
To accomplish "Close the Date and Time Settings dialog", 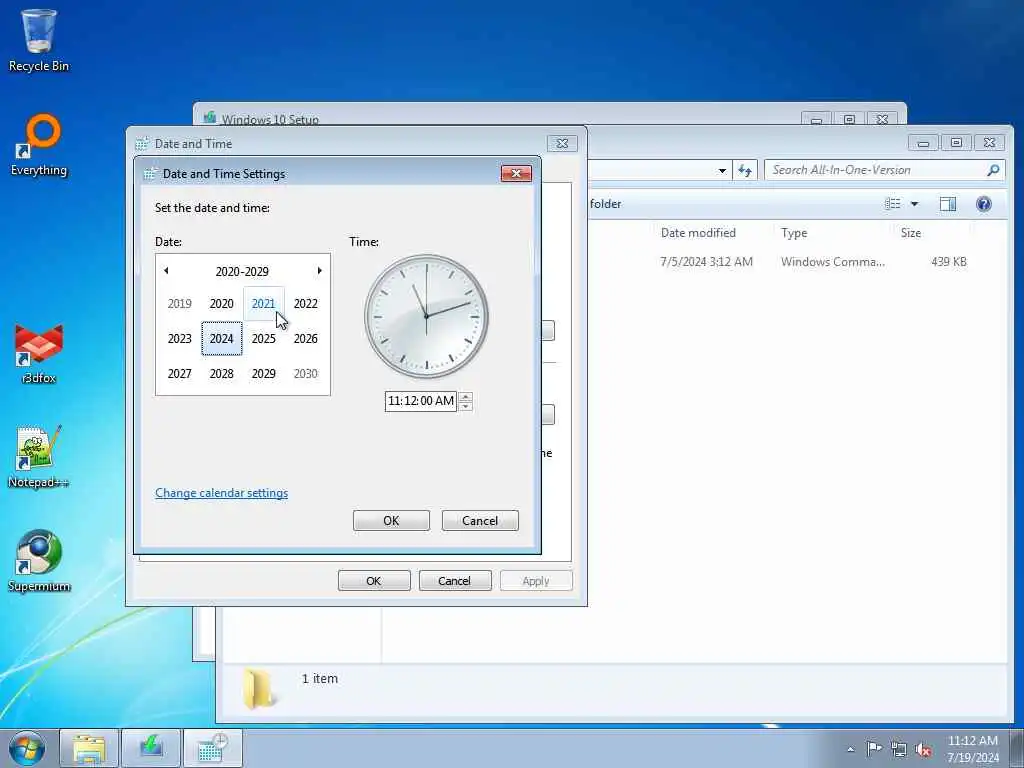I will coord(516,173).
